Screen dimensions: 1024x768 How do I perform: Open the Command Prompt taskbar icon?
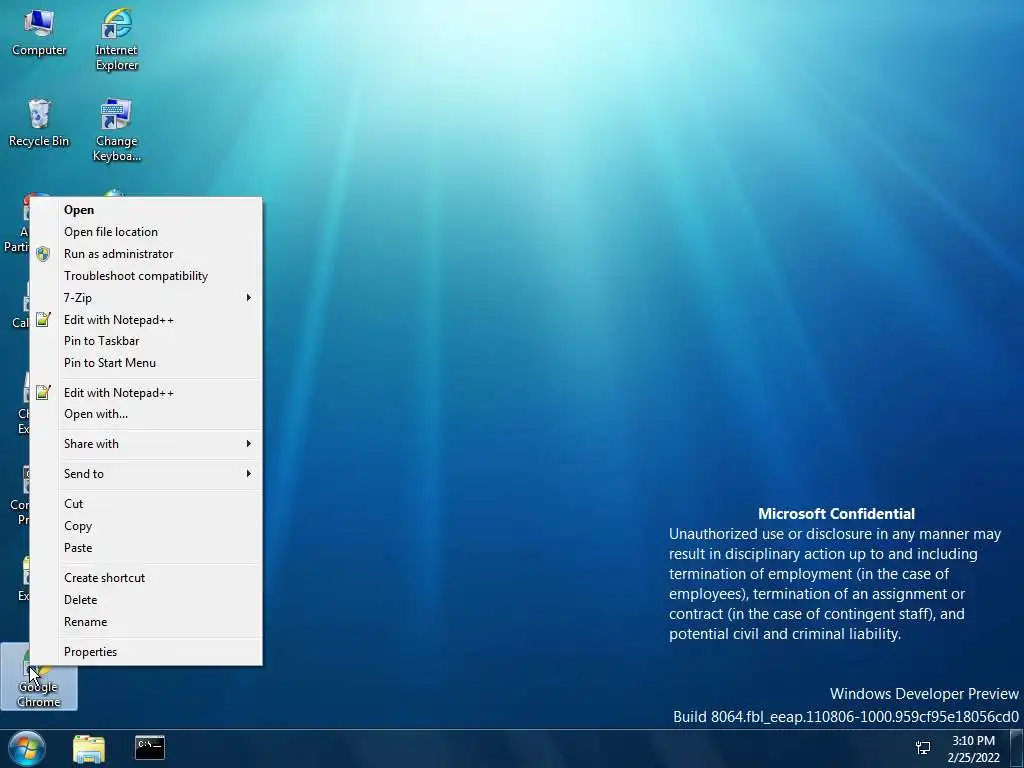point(150,748)
